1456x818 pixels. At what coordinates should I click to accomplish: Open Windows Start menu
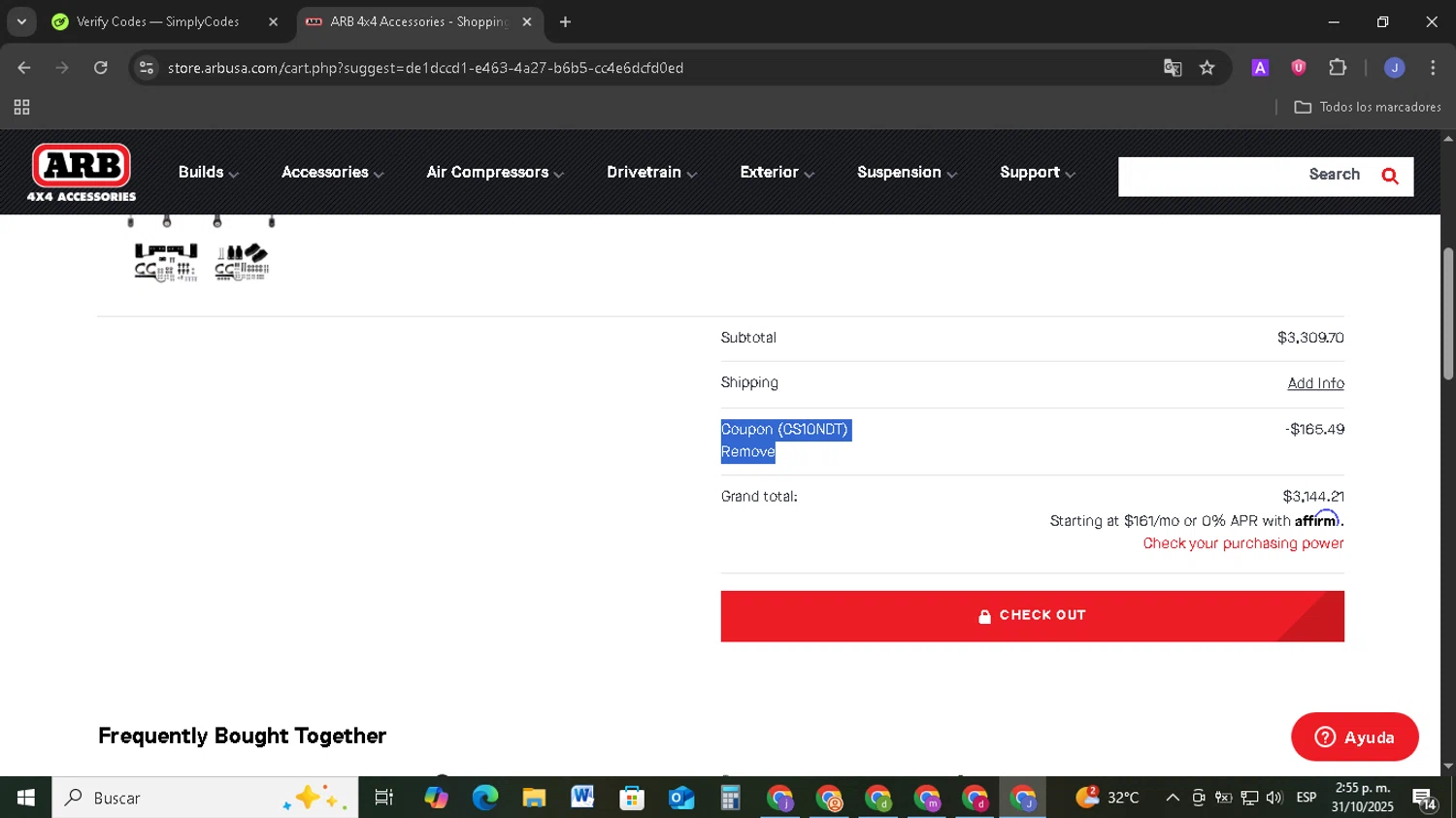tap(26, 798)
